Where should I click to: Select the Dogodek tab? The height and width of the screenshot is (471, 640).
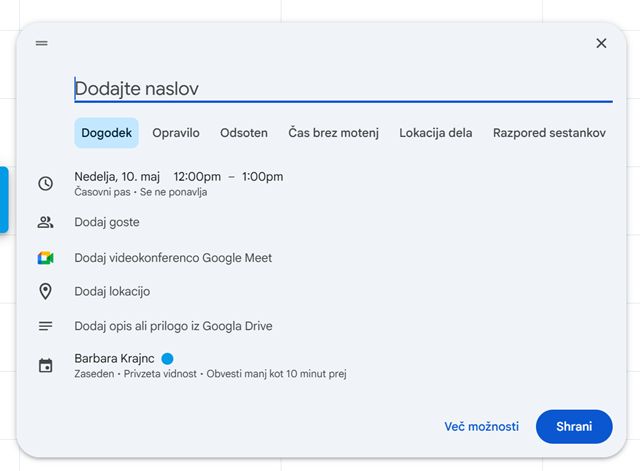pyautogui.click(x=107, y=133)
